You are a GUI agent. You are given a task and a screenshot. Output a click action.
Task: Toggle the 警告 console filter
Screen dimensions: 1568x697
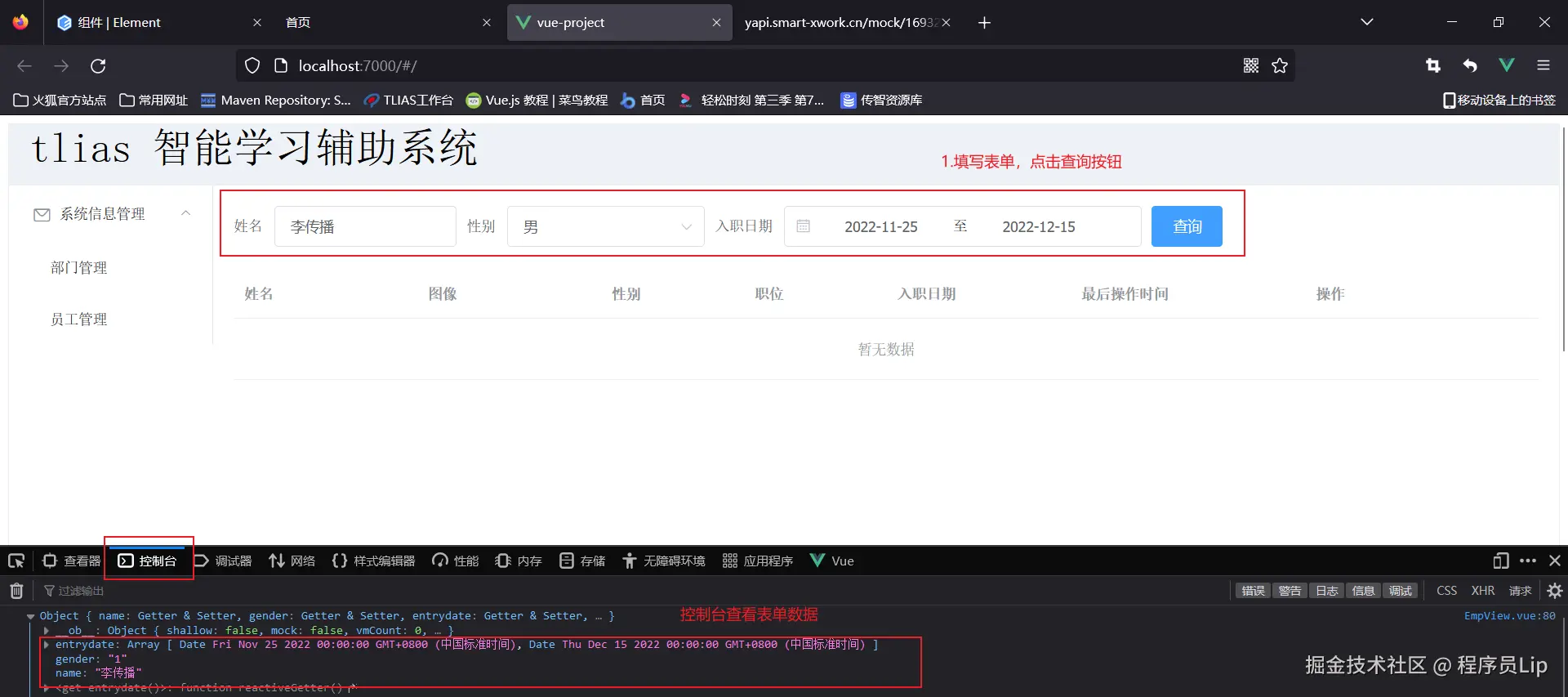tap(1290, 591)
